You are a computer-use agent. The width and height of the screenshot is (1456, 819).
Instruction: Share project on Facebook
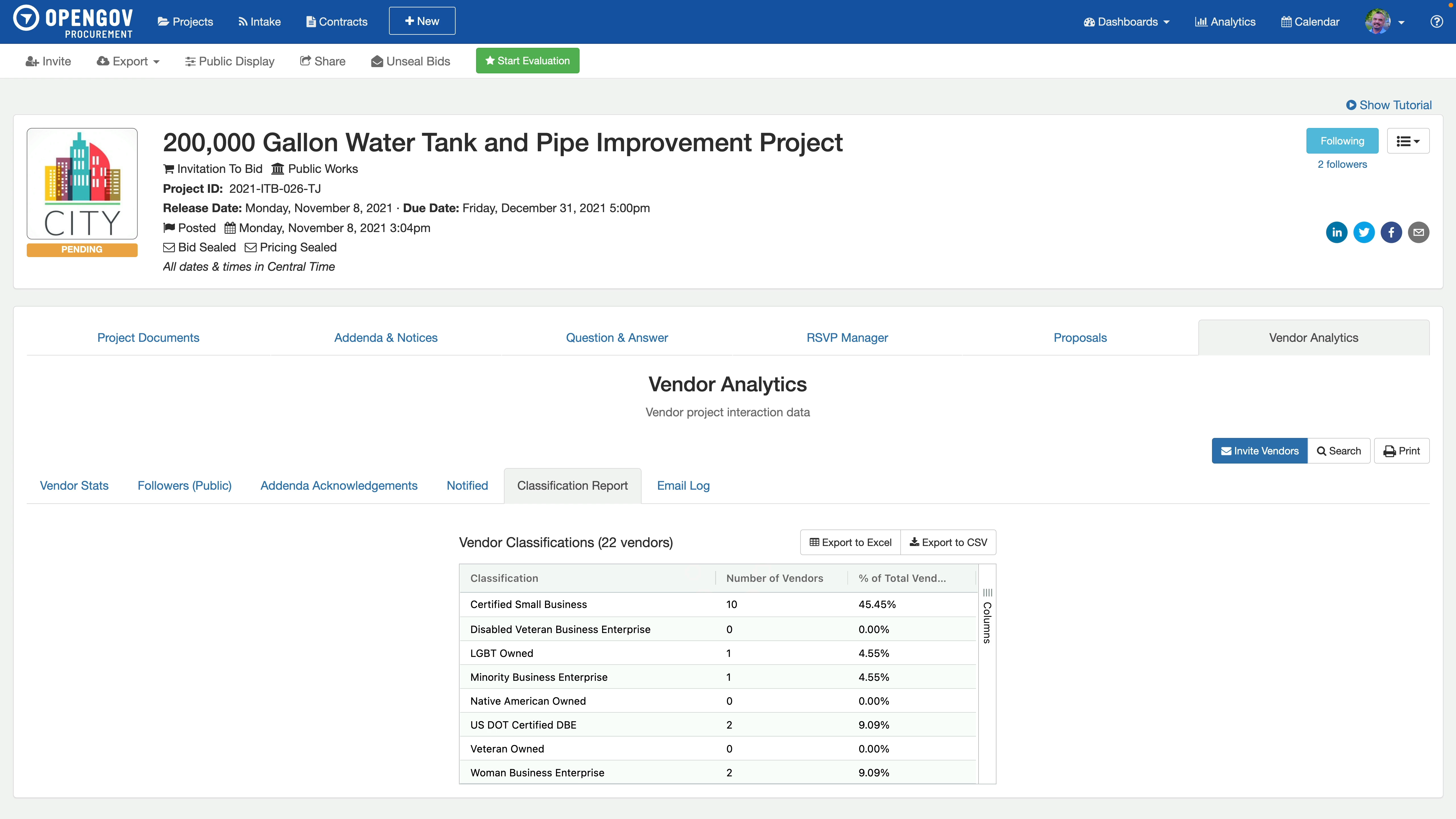tap(1391, 232)
